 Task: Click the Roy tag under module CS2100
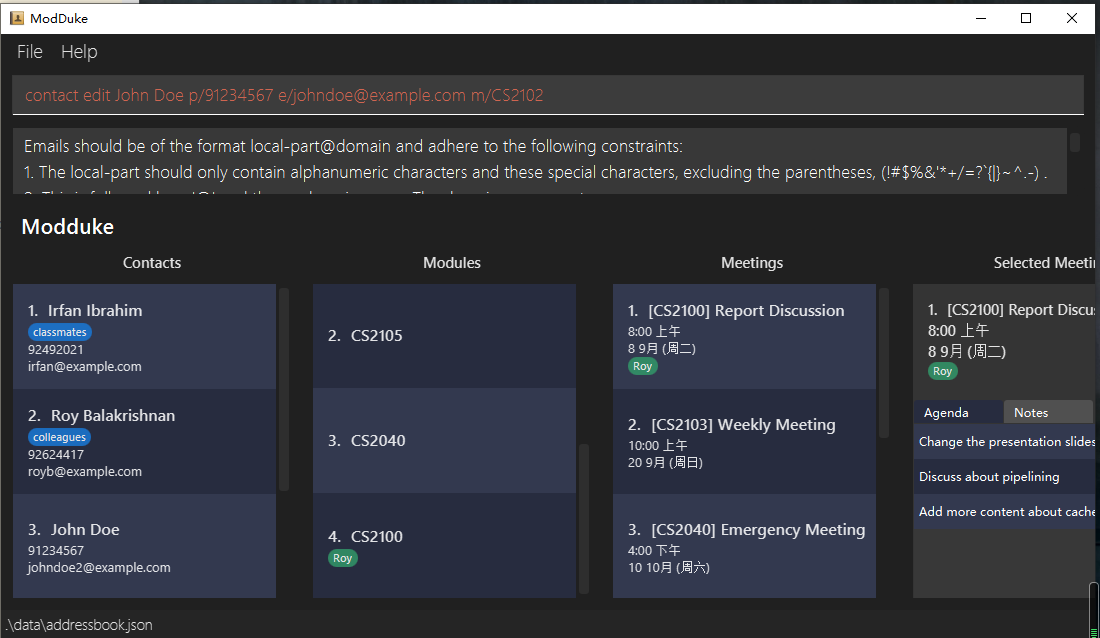pos(342,558)
